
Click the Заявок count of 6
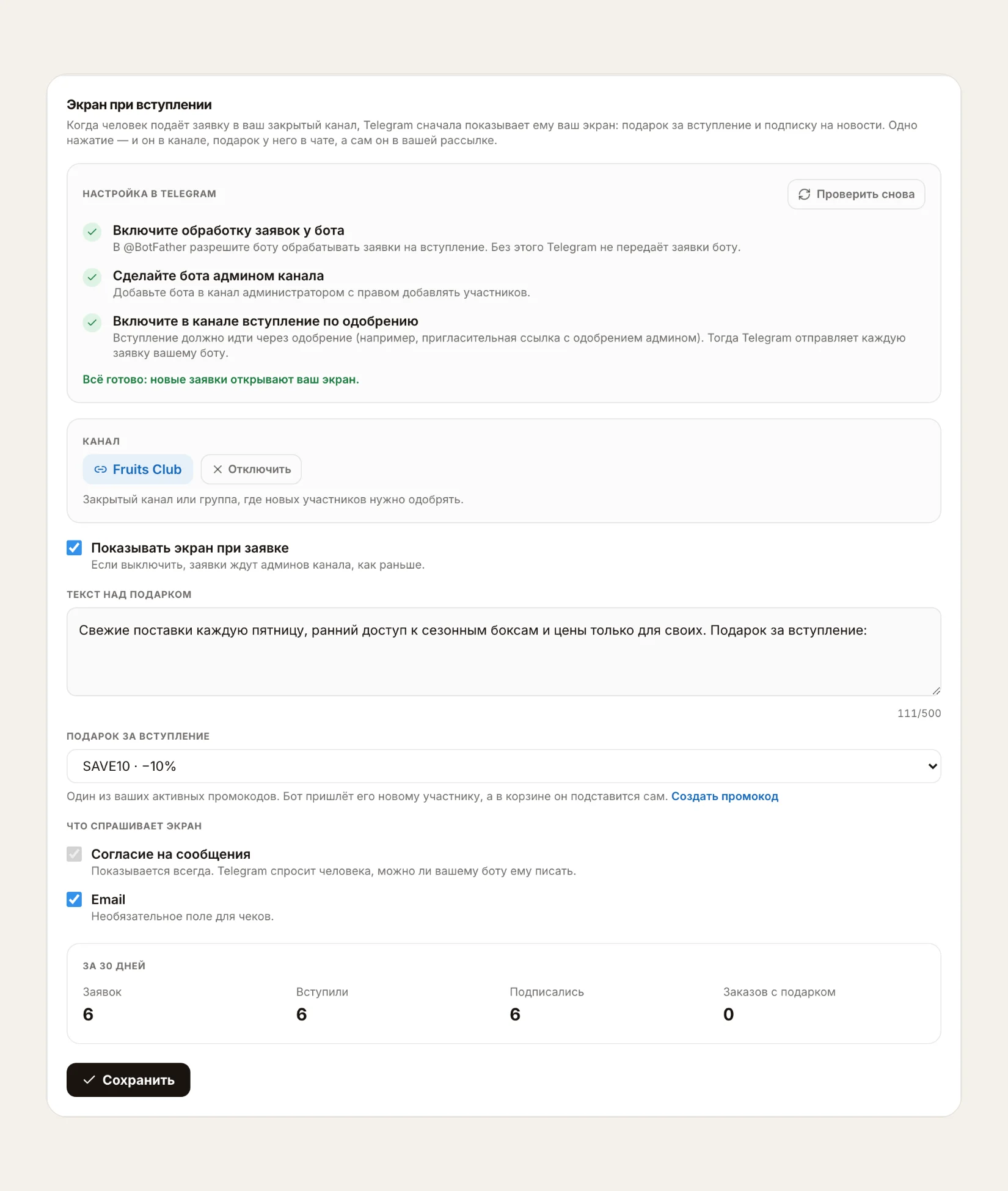pyautogui.click(x=88, y=1014)
